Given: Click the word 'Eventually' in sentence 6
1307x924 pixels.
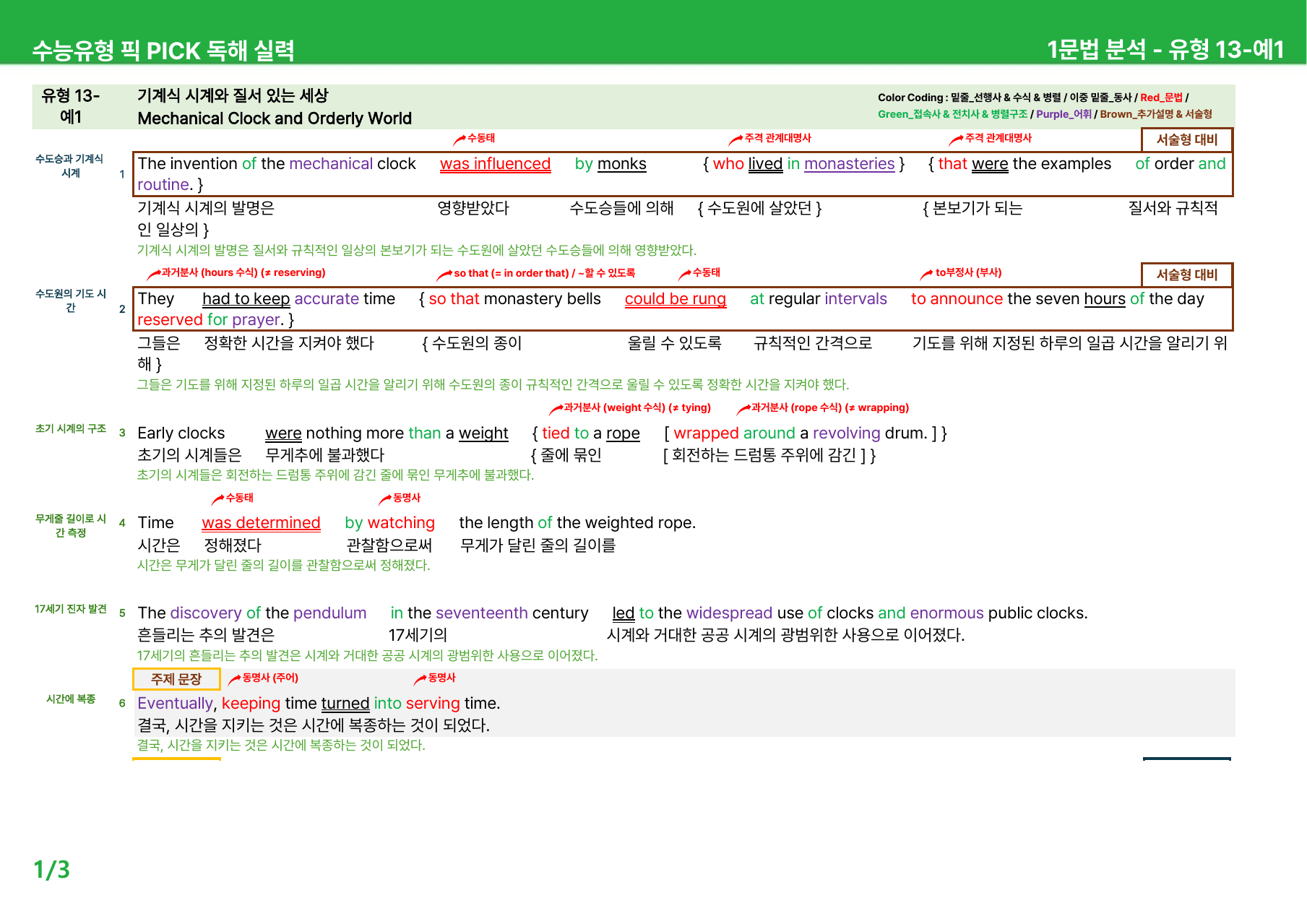Looking at the screenshot, I should pos(176,704).
